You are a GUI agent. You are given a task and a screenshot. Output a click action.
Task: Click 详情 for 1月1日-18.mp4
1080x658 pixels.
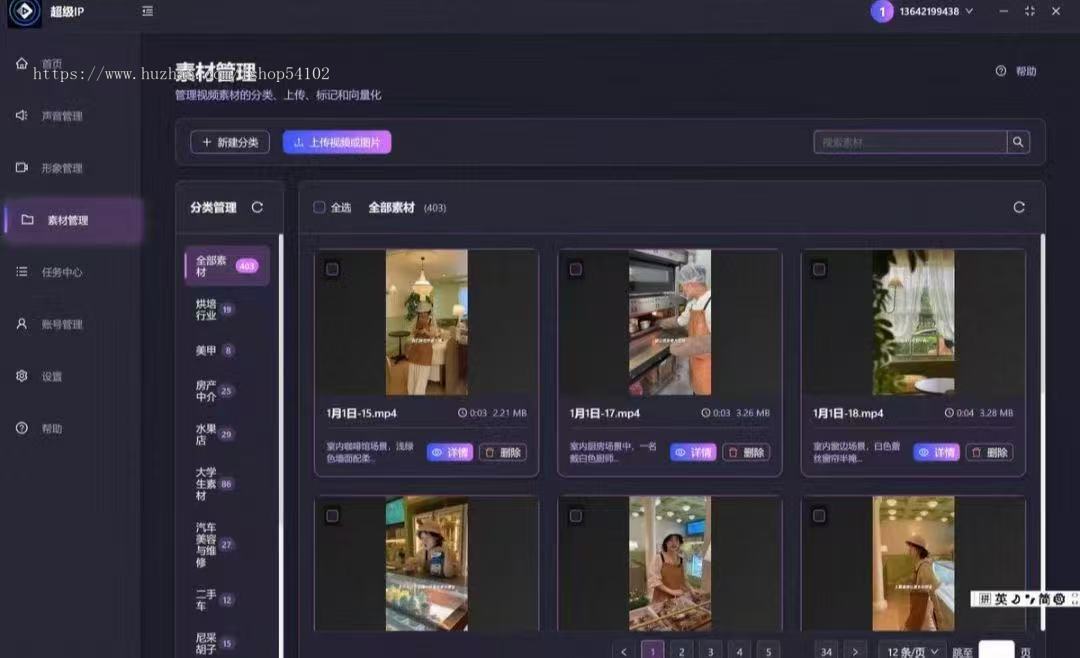click(936, 453)
